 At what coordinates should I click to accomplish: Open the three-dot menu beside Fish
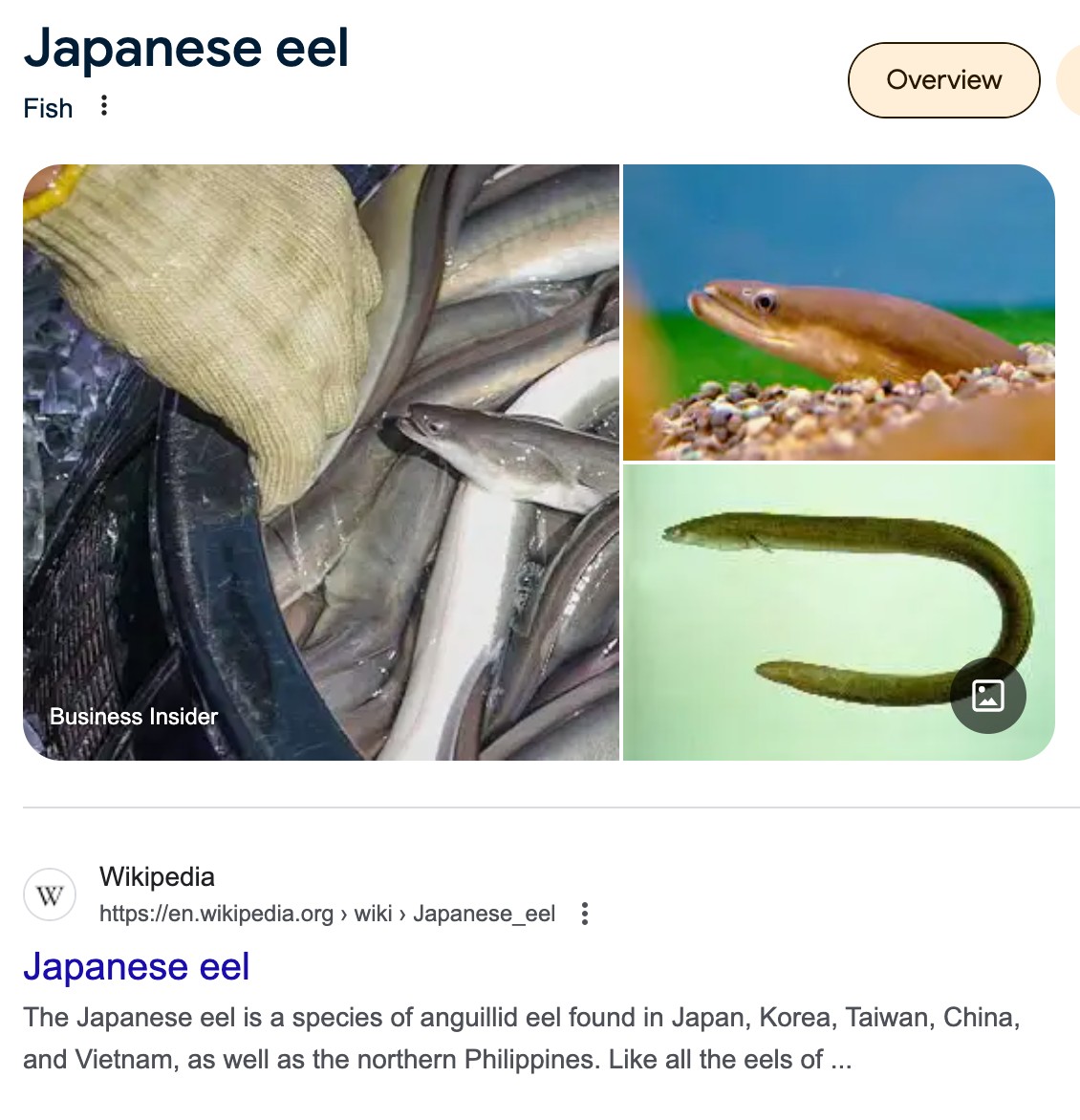104,106
